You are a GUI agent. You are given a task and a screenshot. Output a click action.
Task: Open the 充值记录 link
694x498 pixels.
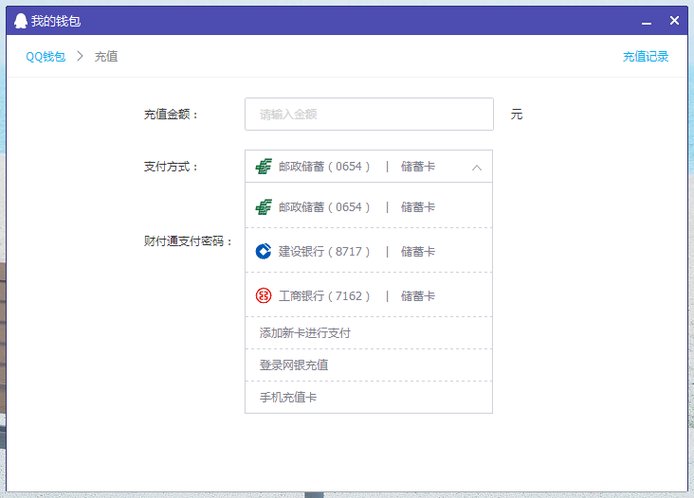[645, 57]
